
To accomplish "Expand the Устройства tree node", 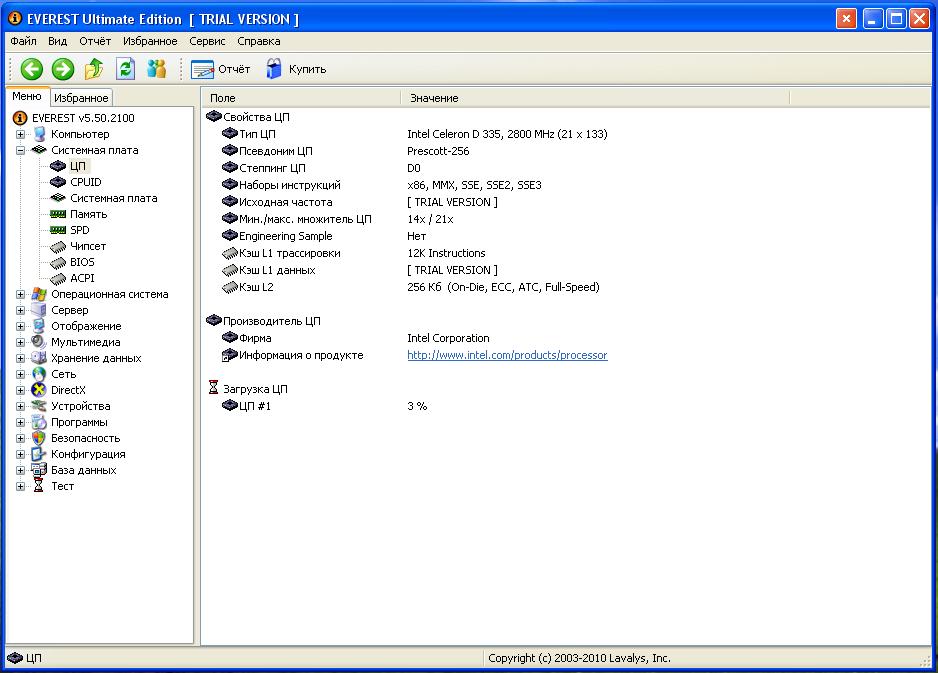I will coord(20,406).
